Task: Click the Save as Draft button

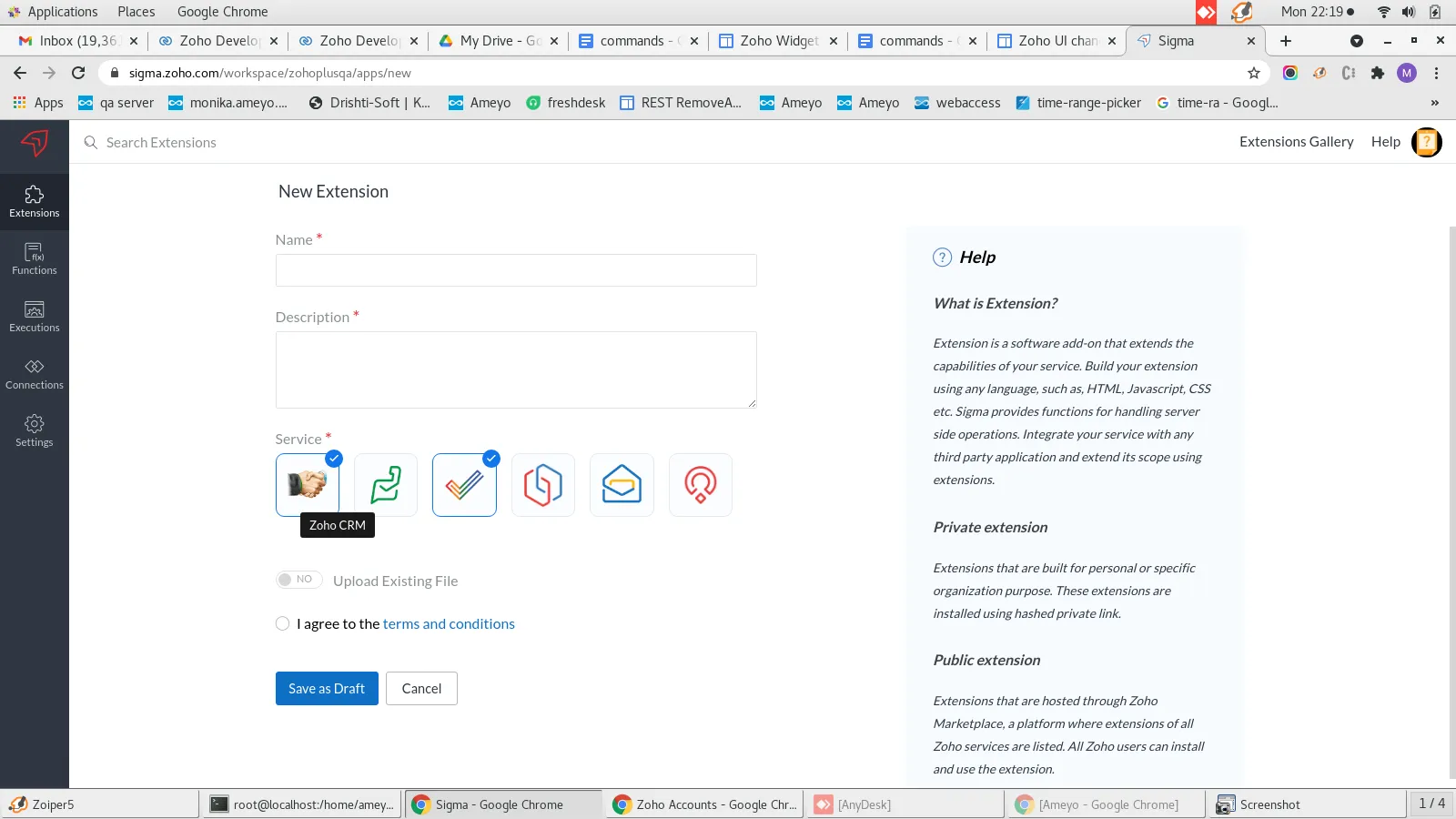Action: point(327,689)
